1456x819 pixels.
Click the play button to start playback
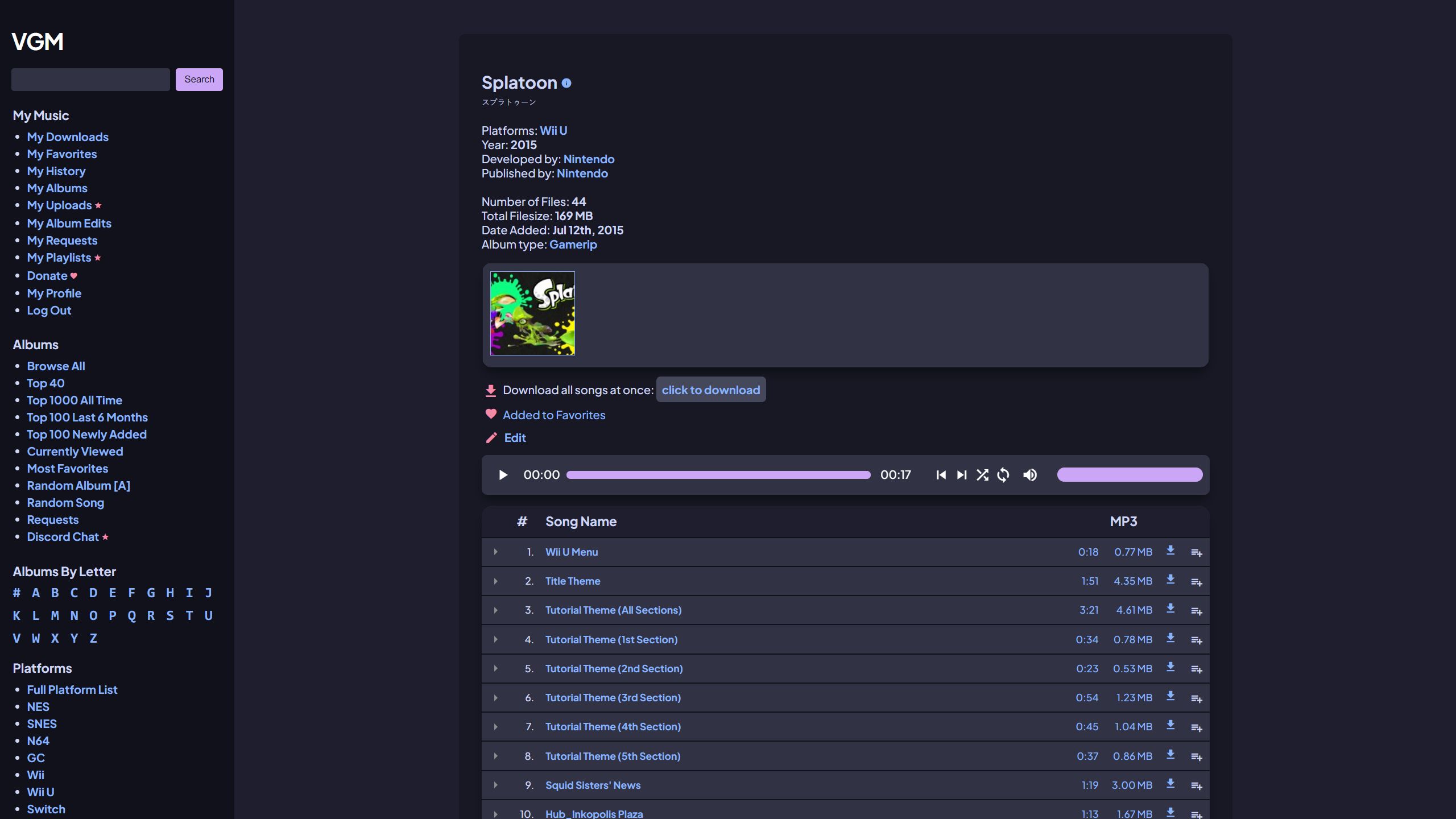[x=502, y=474]
